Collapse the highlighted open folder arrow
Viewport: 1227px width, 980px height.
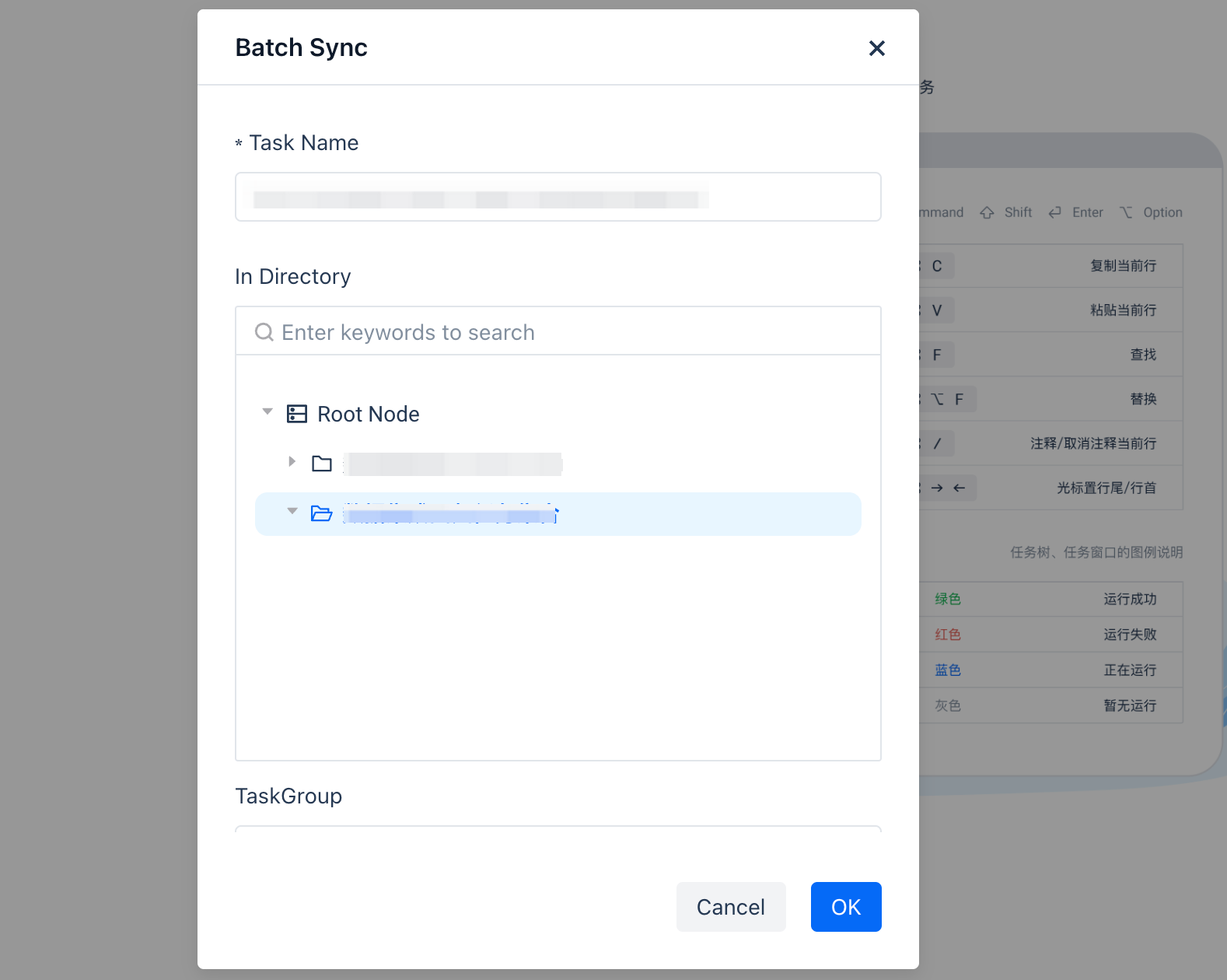(292, 512)
